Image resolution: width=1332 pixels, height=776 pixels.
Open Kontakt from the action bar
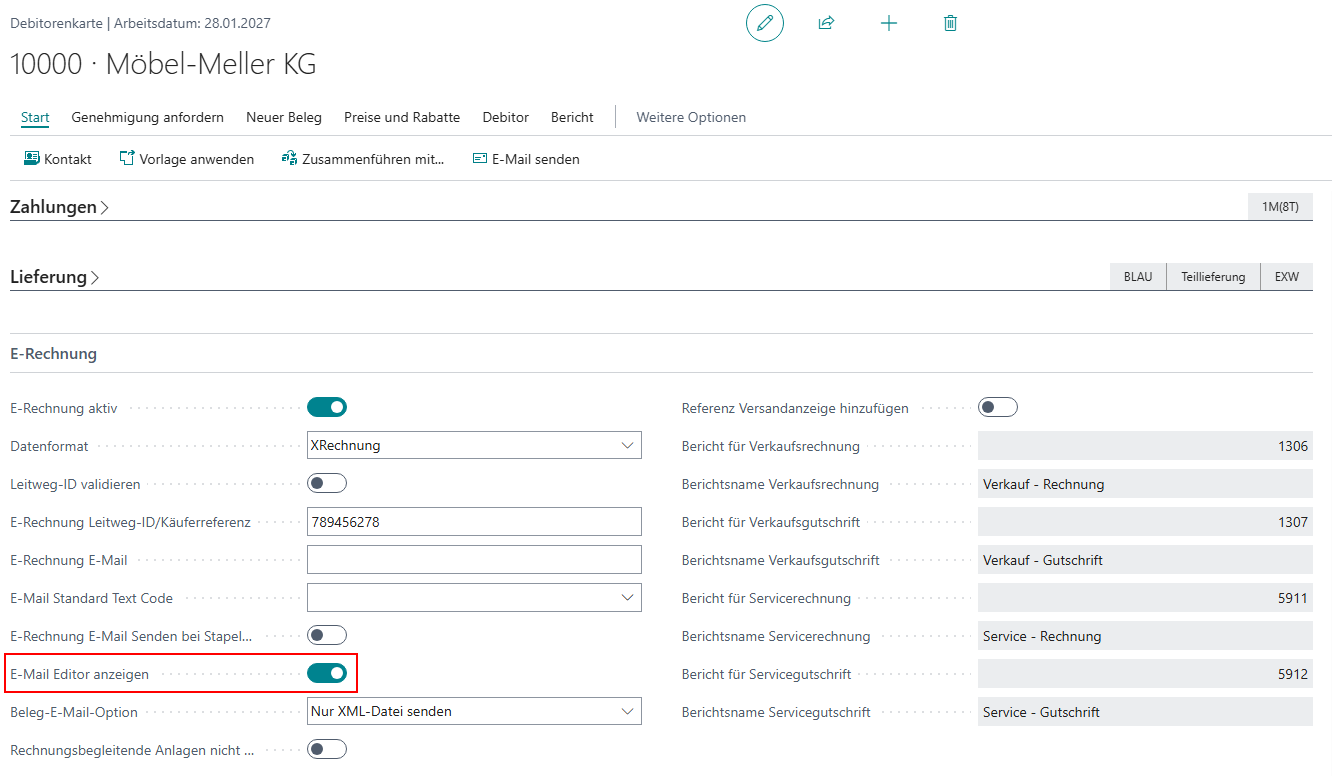pos(58,159)
